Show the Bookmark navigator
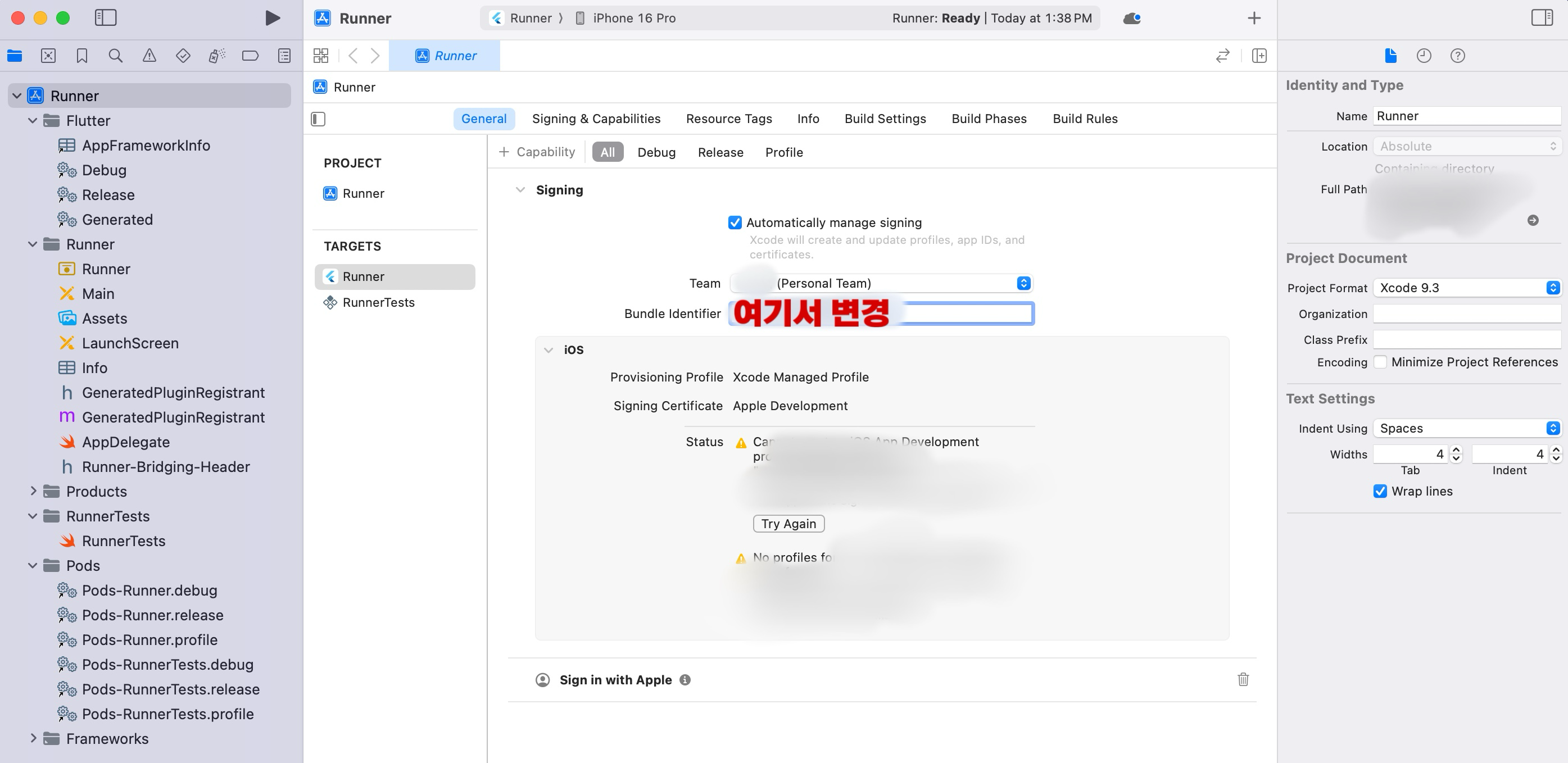The height and width of the screenshot is (763, 1568). 81,56
